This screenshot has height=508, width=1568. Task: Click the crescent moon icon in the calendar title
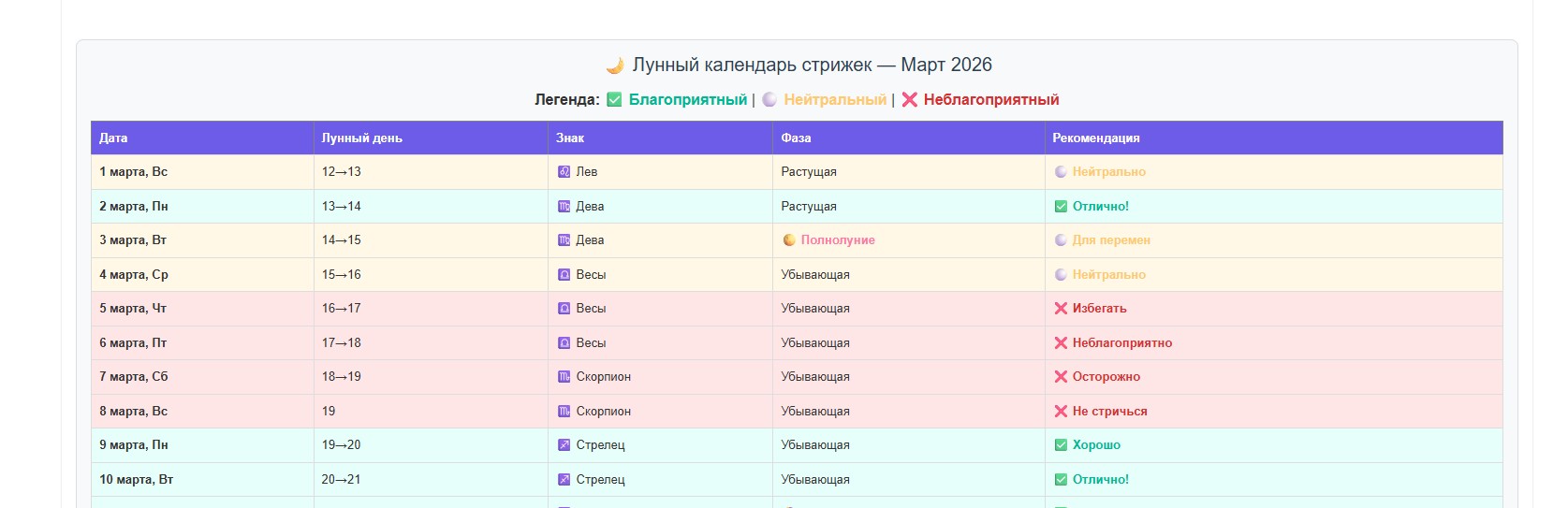(x=615, y=65)
